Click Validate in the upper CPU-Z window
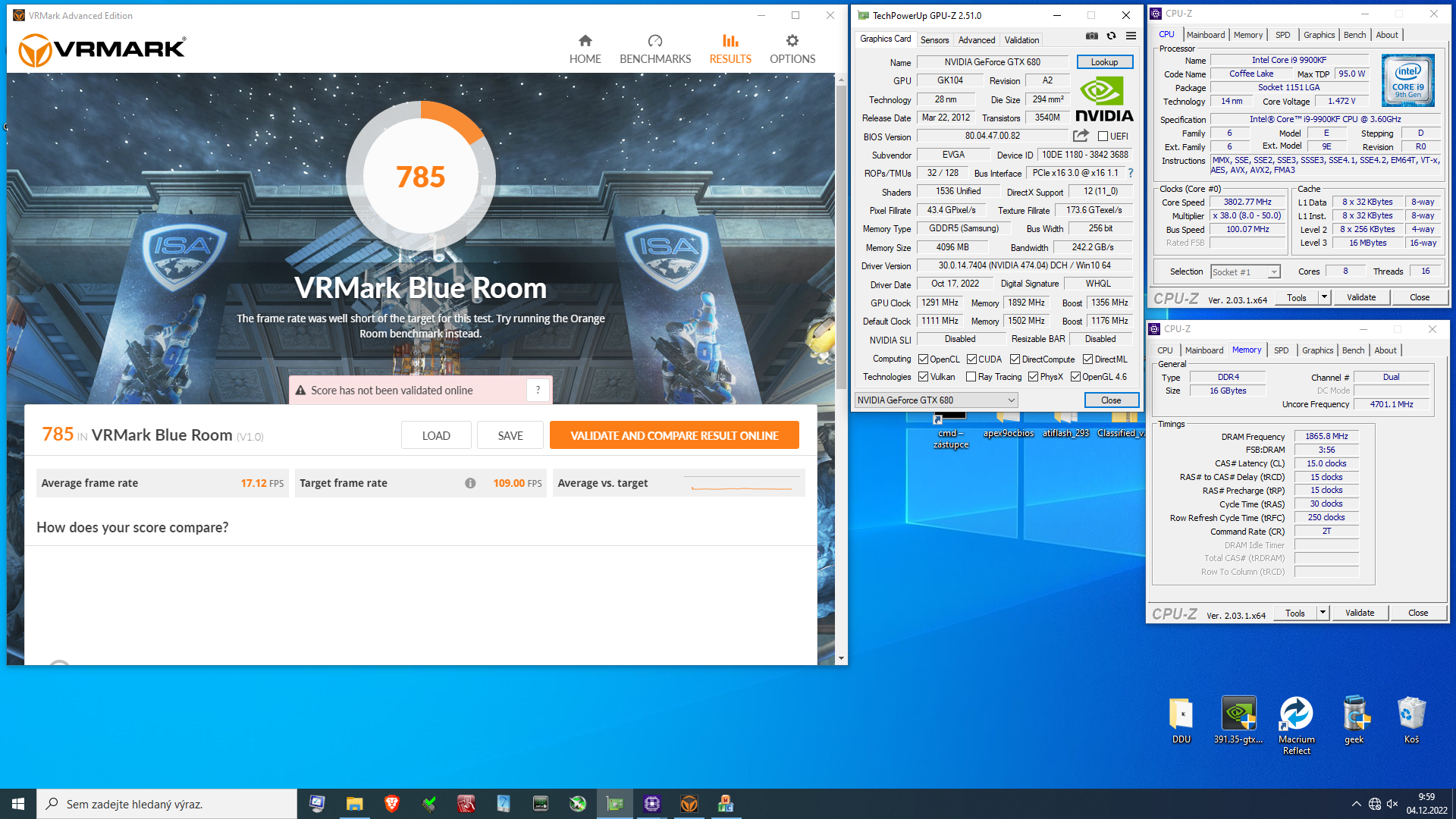The width and height of the screenshot is (1456, 819). (1361, 297)
